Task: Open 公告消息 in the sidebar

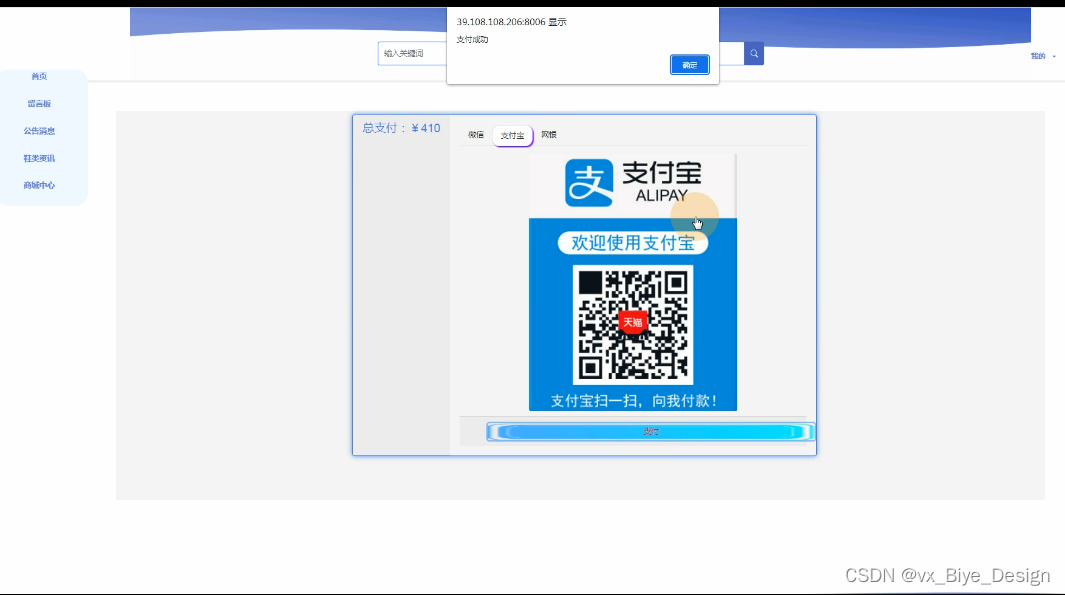Action: pos(39,131)
